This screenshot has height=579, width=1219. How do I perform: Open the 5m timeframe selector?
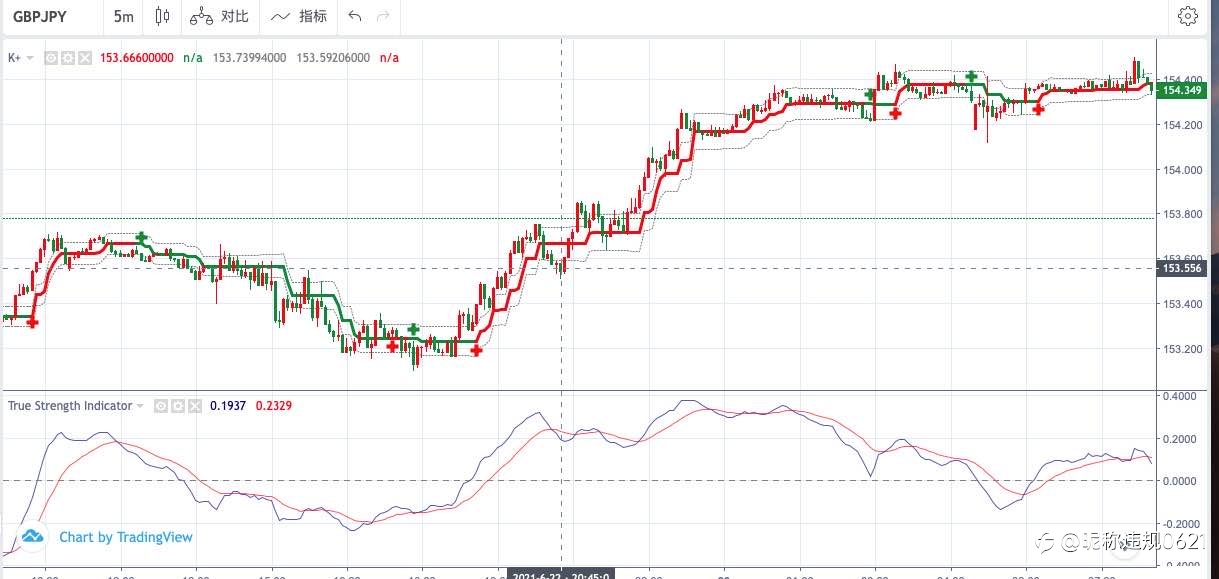[124, 16]
